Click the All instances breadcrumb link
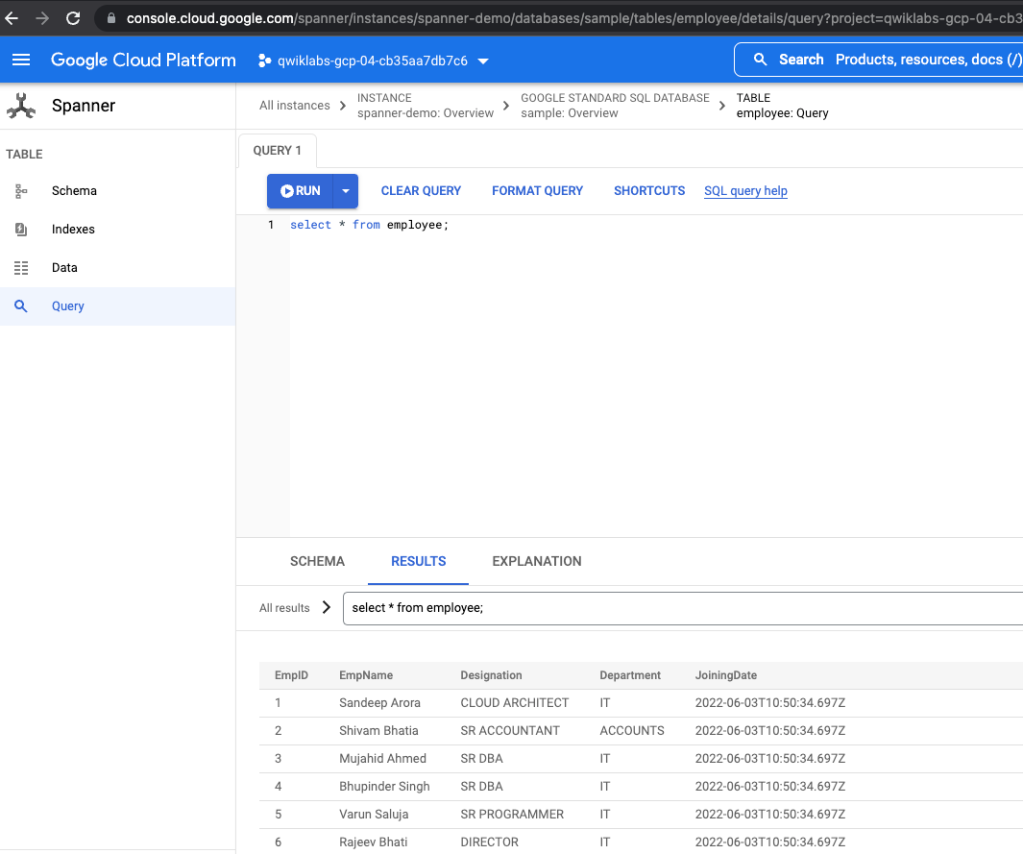The width and height of the screenshot is (1023, 854). [294, 106]
